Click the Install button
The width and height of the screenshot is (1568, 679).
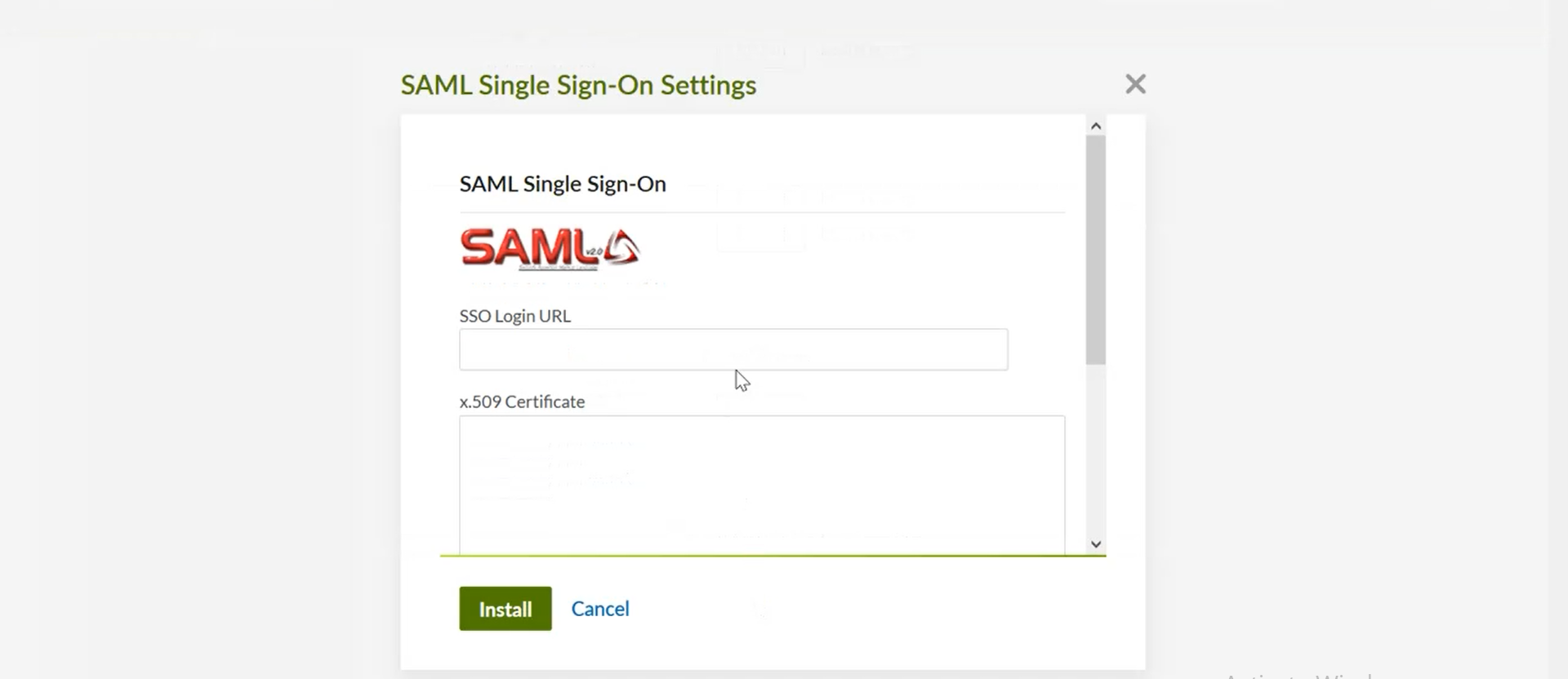click(x=504, y=608)
